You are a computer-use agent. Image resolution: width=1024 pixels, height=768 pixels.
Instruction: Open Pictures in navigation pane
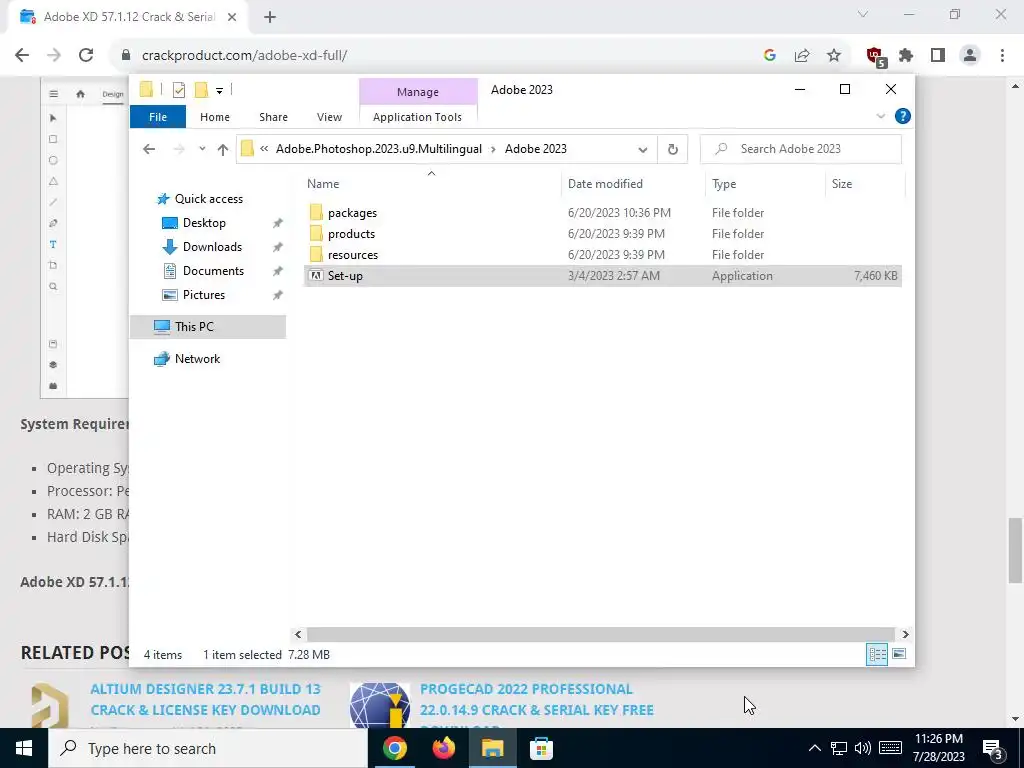click(x=204, y=295)
